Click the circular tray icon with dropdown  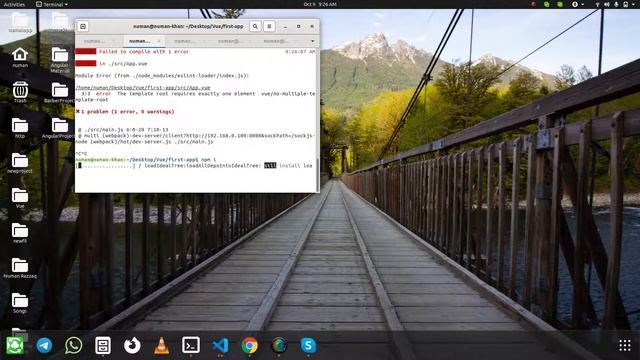(577, 4)
